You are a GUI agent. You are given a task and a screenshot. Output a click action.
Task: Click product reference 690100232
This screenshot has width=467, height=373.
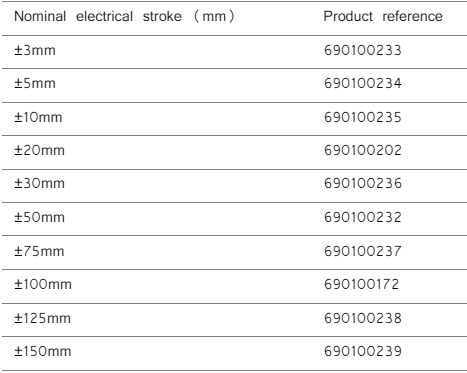(363, 217)
